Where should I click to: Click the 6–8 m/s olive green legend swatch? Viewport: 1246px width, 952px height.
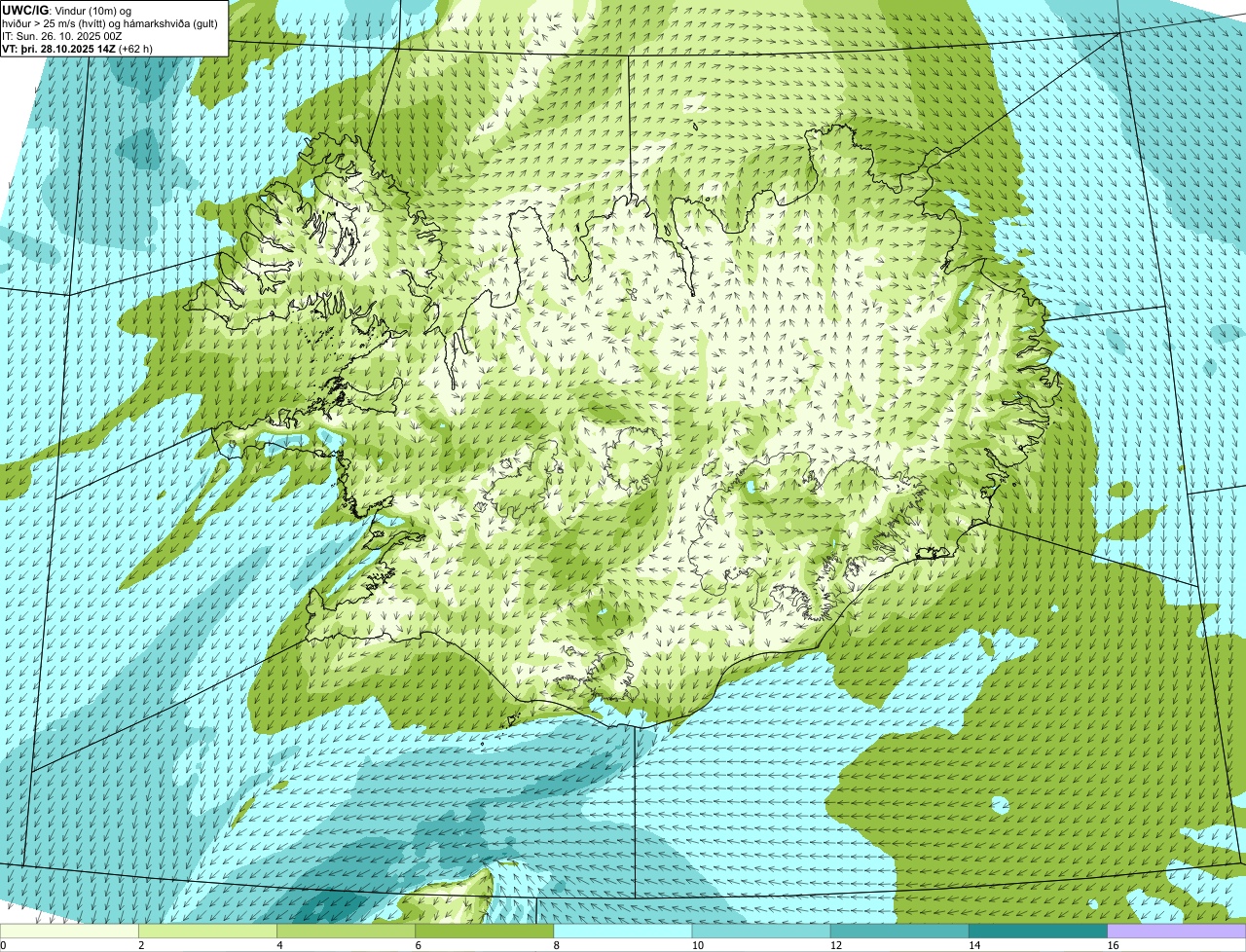[x=485, y=932]
